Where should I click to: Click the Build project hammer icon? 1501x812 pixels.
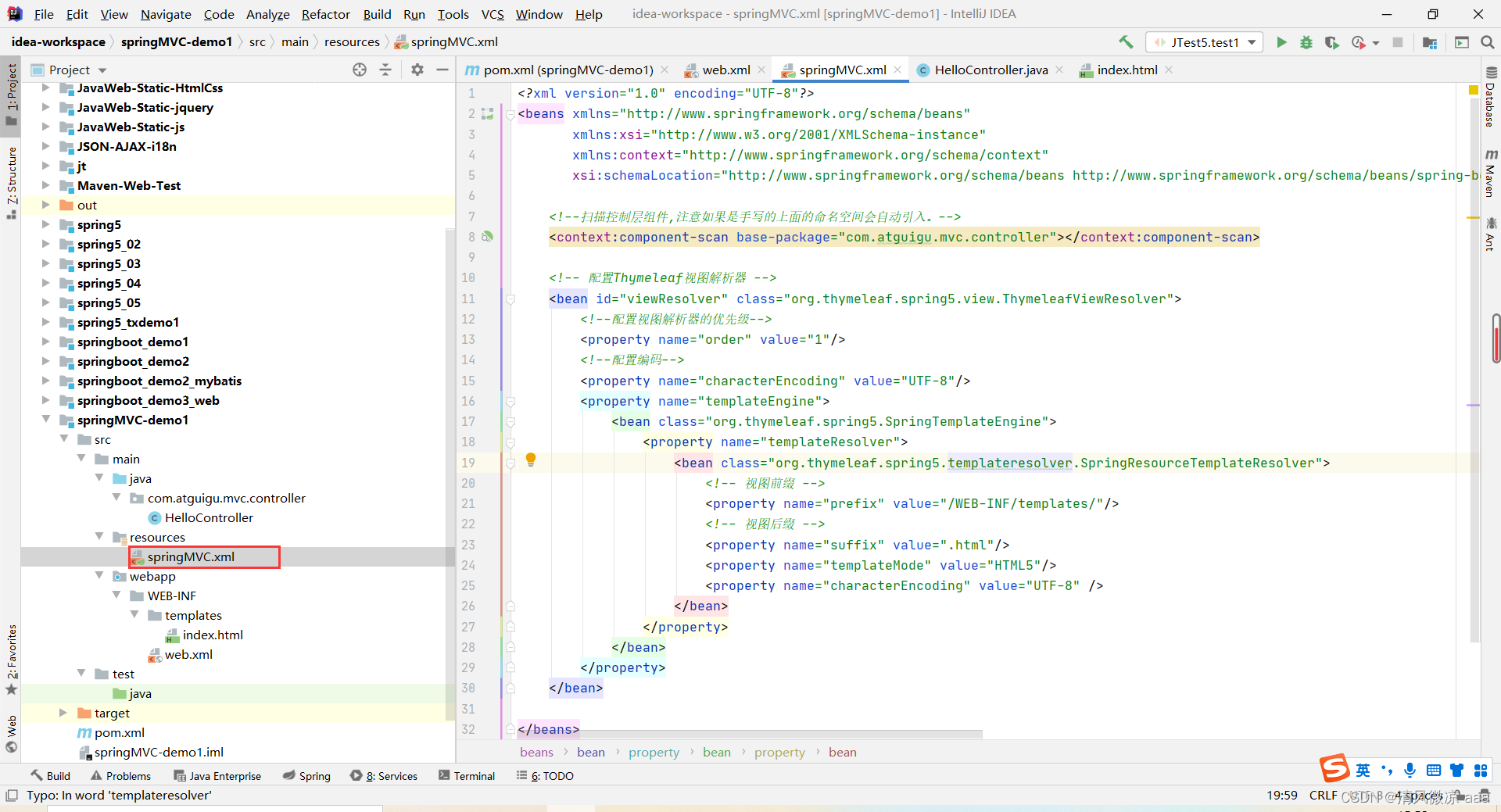(1126, 42)
